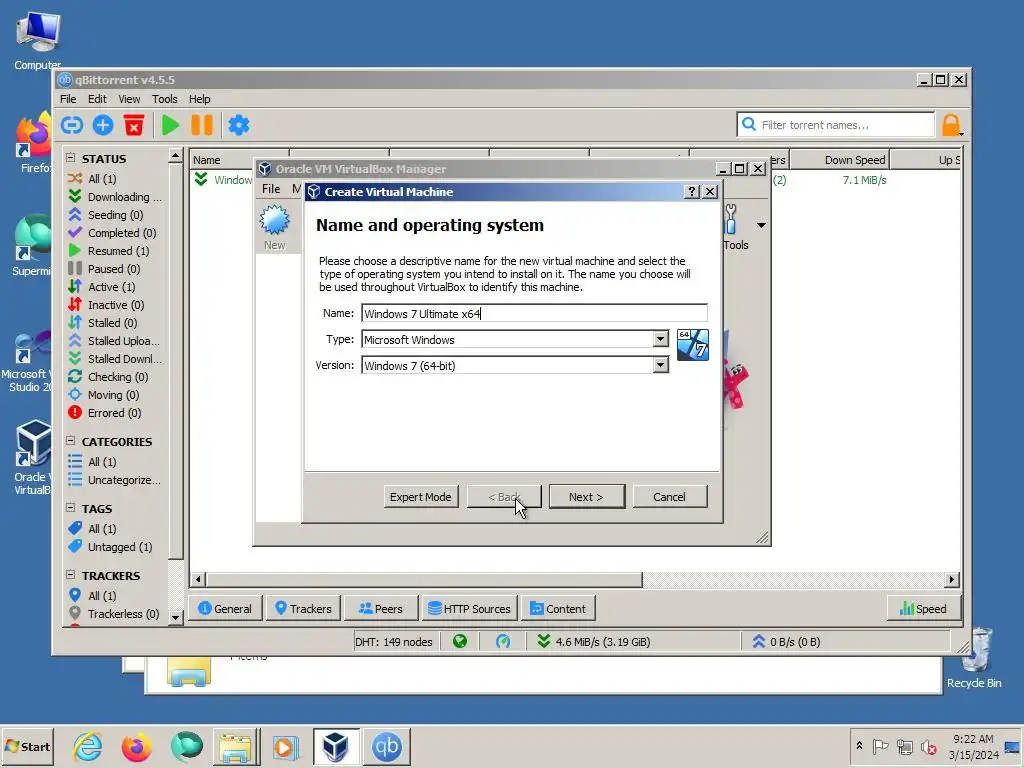The width and height of the screenshot is (1024, 768).
Task: Open qBittorrent Help menu
Action: pos(199,99)
